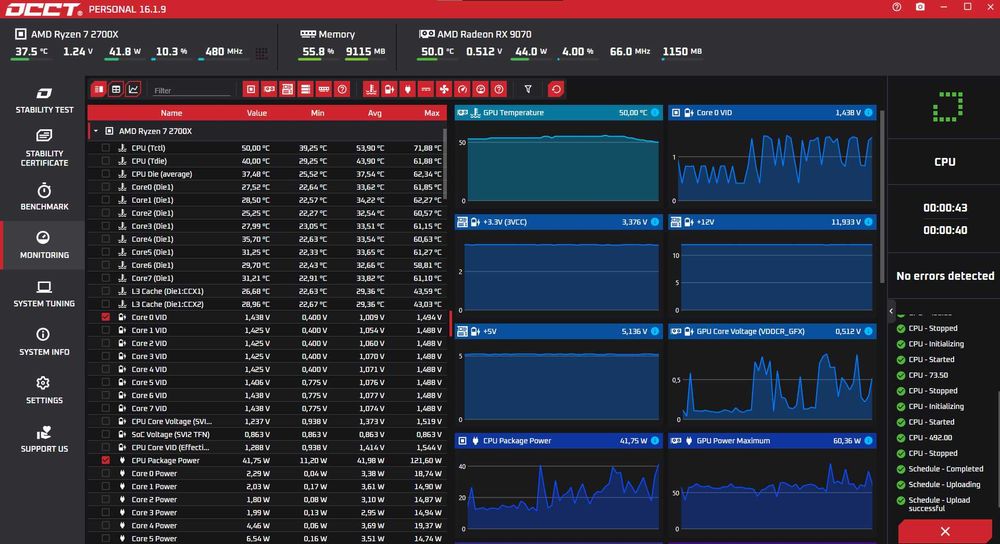
Task: Toggle the frequency gauge sensor filter
Action: 463,89
